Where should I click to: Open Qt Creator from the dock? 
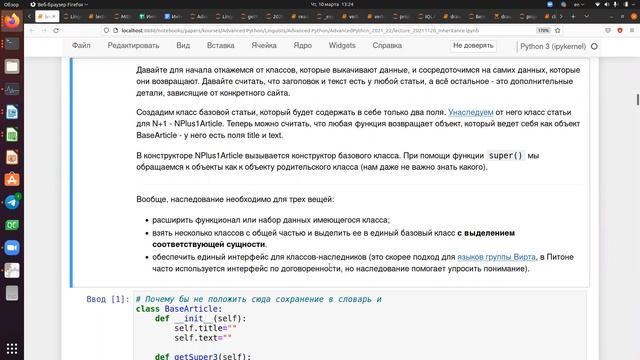pyautogui.click(x=12, y=225)
